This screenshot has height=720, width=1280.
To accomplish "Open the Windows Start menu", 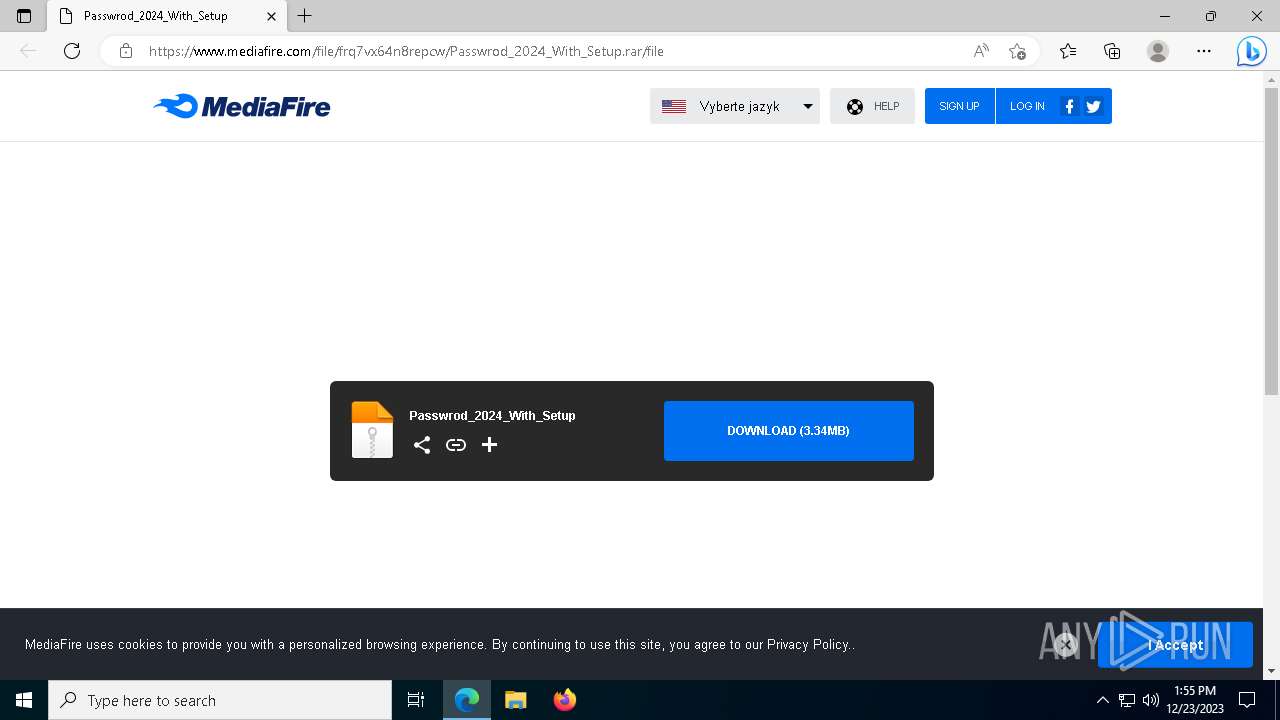I will (24, 700).
